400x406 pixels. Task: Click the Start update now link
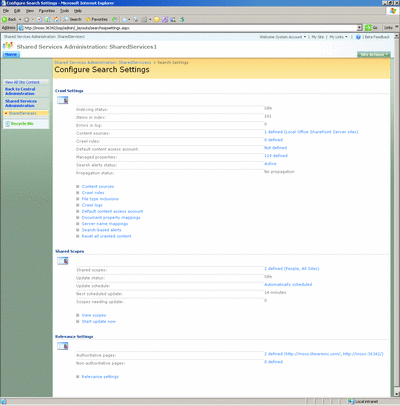click(x=99, y=321)
